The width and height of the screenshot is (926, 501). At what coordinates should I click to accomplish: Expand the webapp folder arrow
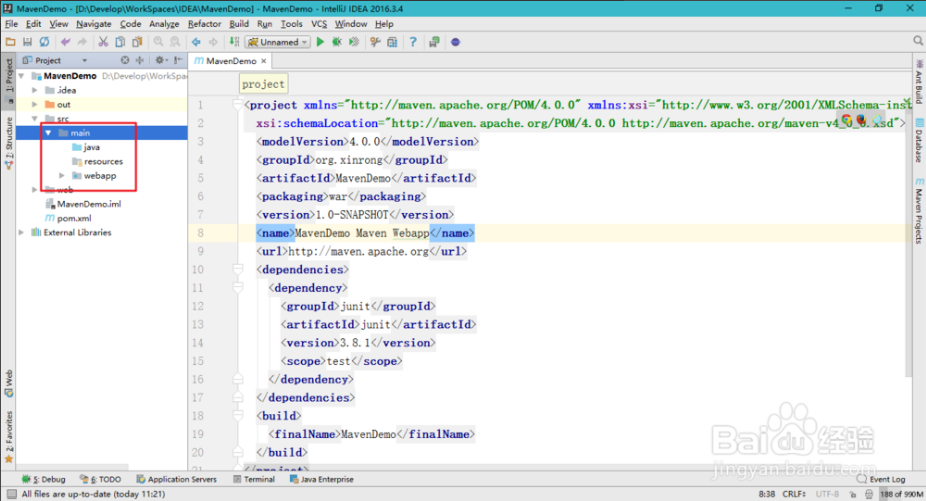(62, 175)
